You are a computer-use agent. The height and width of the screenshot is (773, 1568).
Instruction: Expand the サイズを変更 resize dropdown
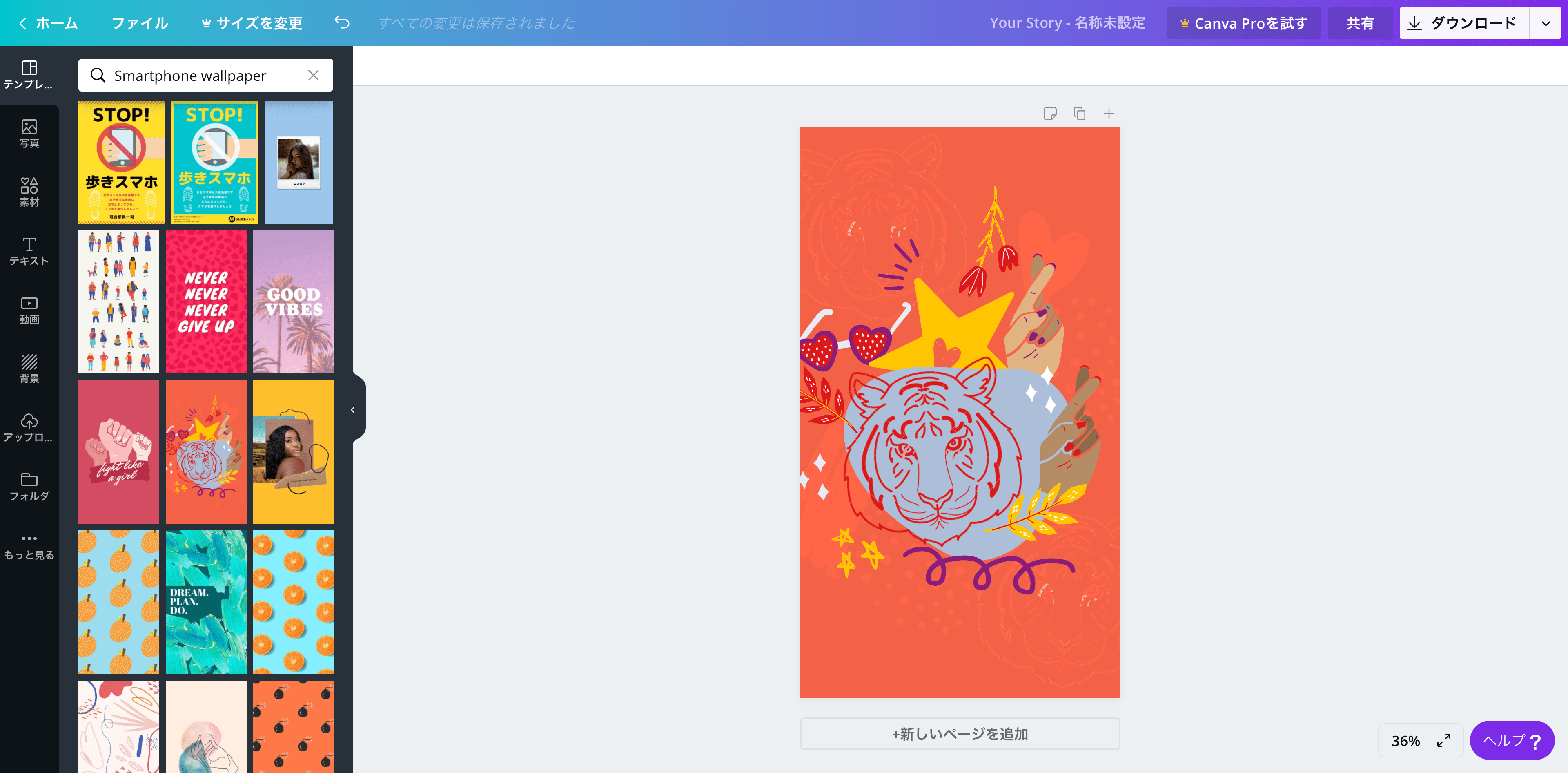251,23
